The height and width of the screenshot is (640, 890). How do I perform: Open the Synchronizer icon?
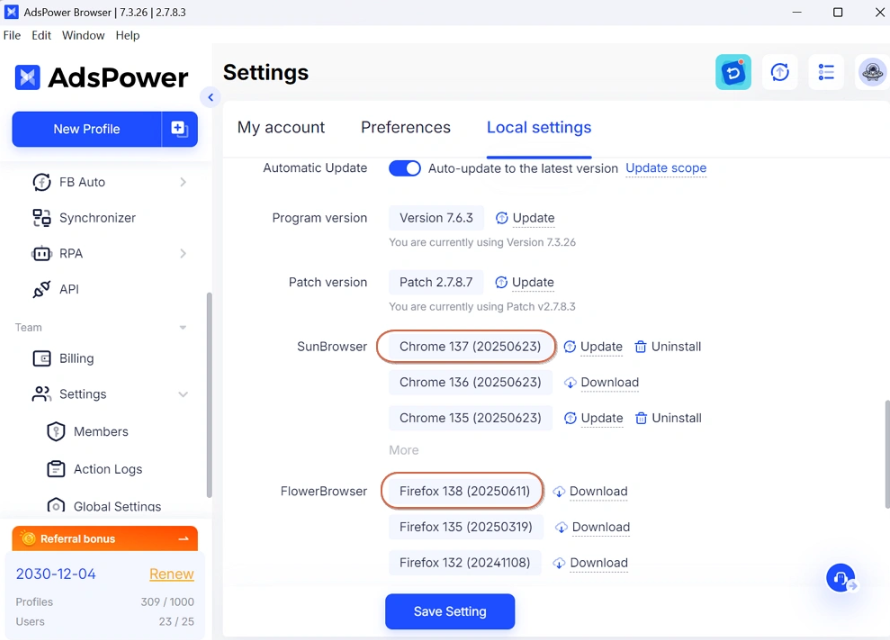click(41, 218)
